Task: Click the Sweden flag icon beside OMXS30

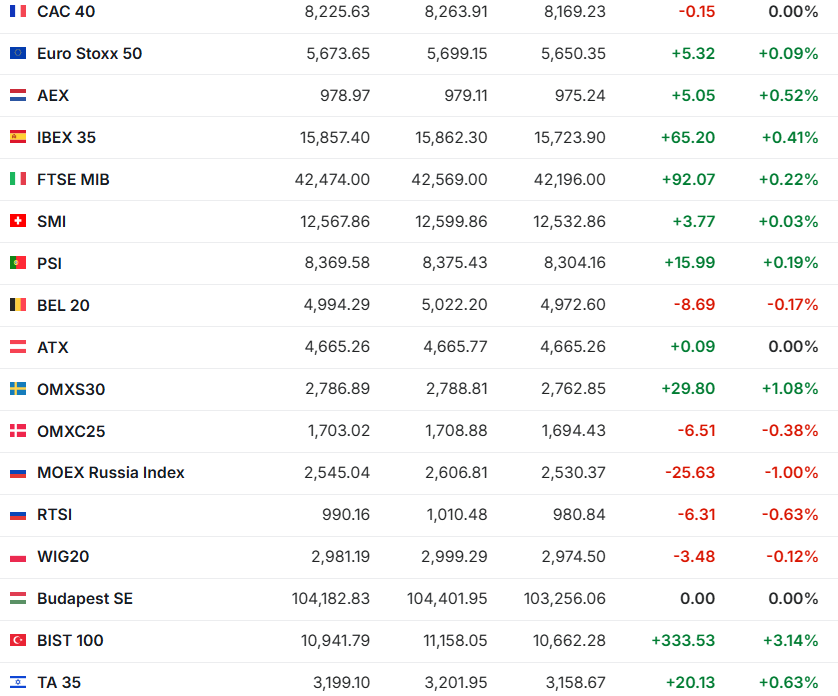Action: click(18, 389)
